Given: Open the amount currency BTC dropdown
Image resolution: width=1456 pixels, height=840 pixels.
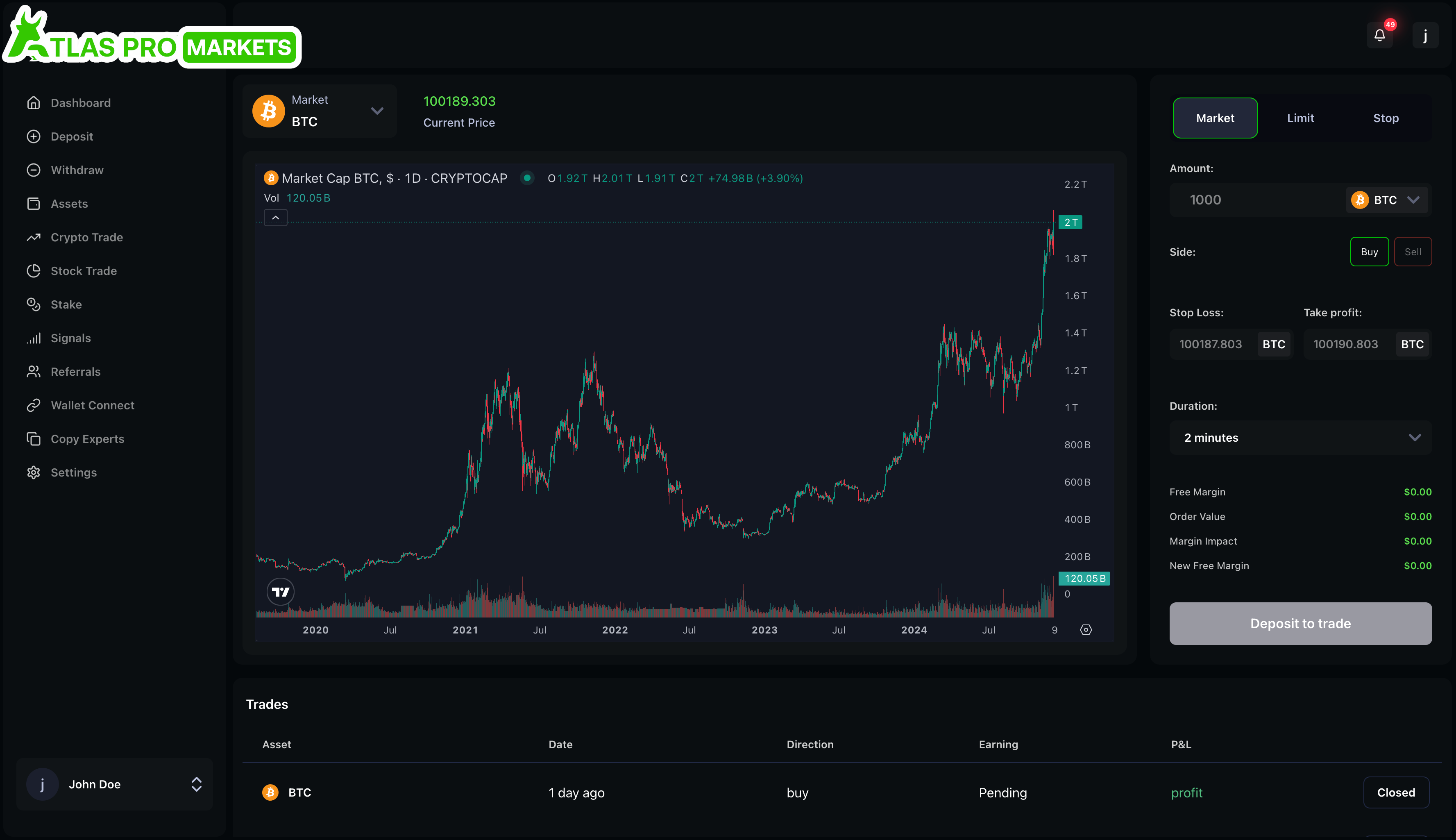Looking at the screenshot, I should coord(1386,200).
